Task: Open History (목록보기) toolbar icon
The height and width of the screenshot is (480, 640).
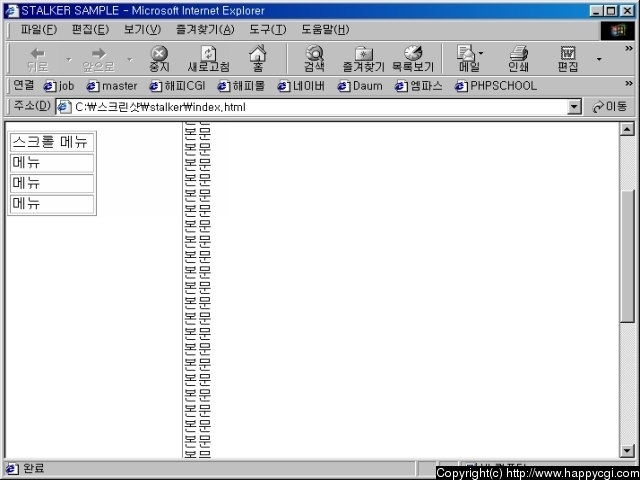Action: click(x=413, y=59)
